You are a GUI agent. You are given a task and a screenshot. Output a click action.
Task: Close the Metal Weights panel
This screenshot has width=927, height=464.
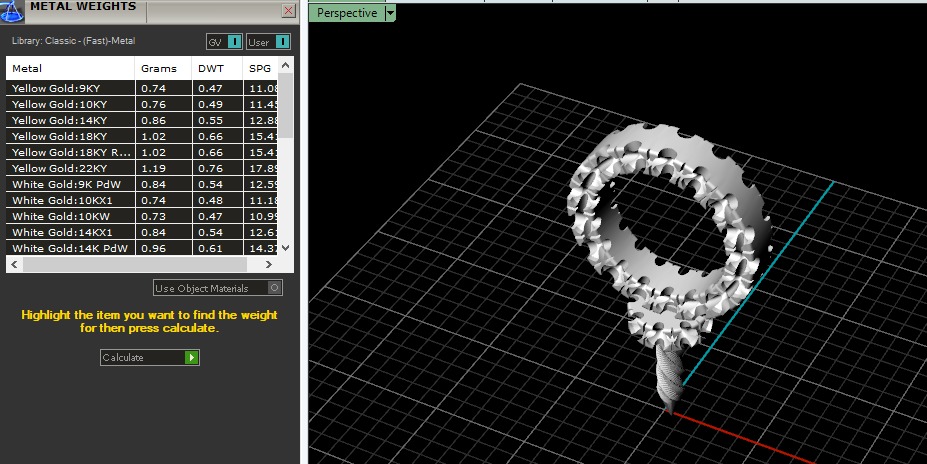coord(289,11)
